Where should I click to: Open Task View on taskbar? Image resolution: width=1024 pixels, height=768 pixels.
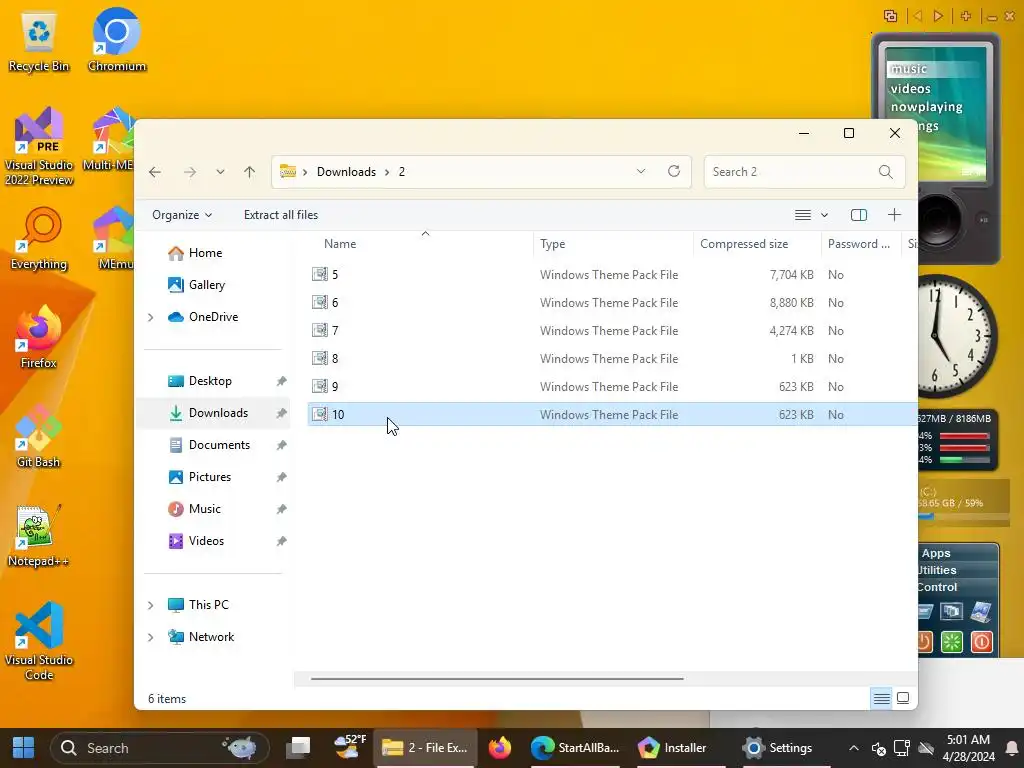(299, 748)
